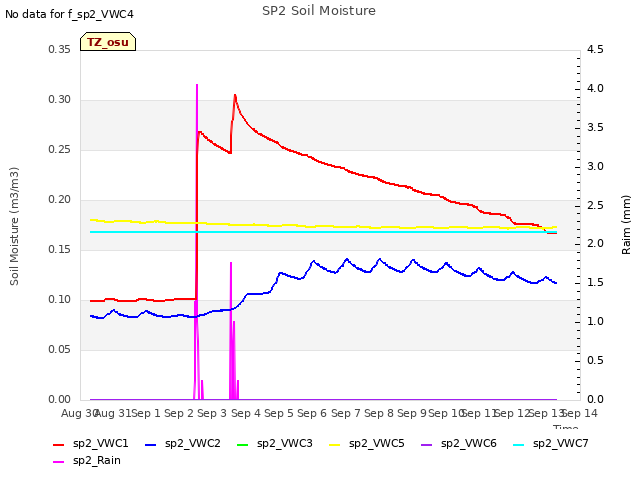Click the 0.10 left axis value

[60, 300]
